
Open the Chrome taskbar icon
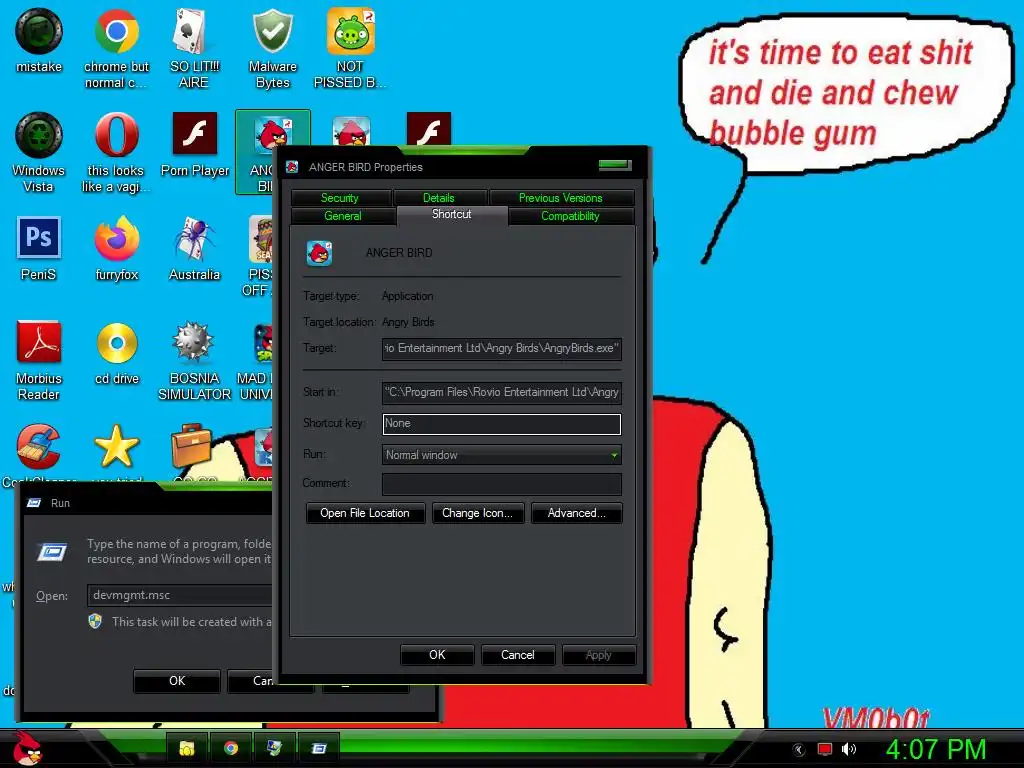[231, 748]
